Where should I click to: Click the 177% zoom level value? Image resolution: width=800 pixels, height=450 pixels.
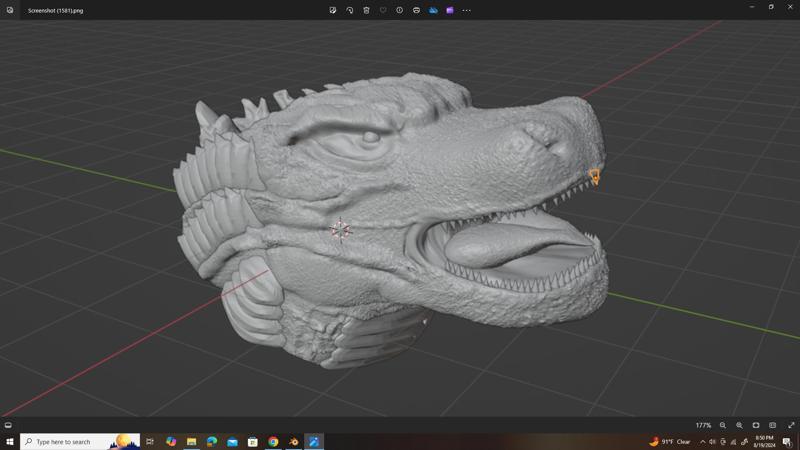(703, 425)
